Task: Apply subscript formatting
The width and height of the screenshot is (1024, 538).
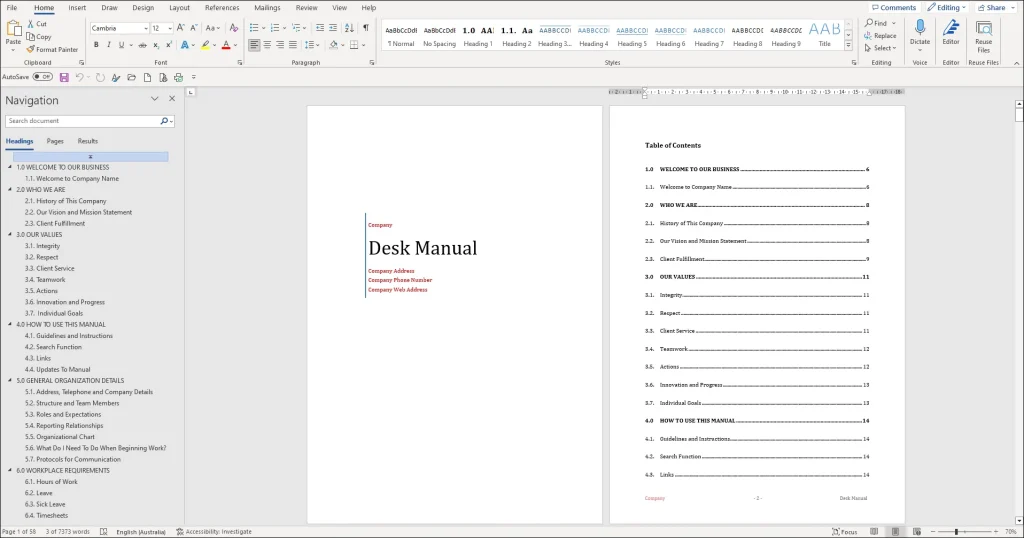Action: (155, 45)
